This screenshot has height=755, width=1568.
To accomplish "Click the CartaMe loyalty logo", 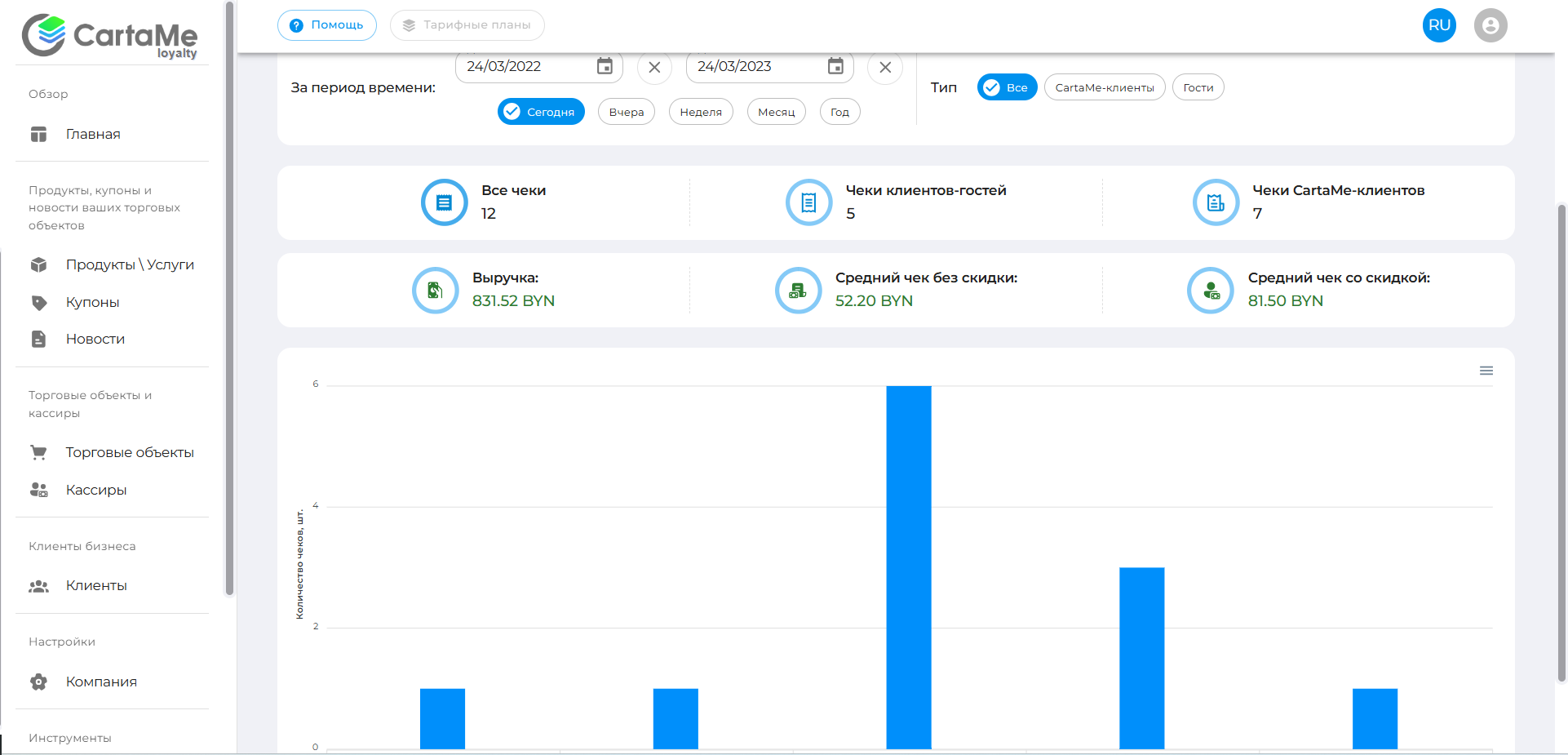I will pos(110,36).
